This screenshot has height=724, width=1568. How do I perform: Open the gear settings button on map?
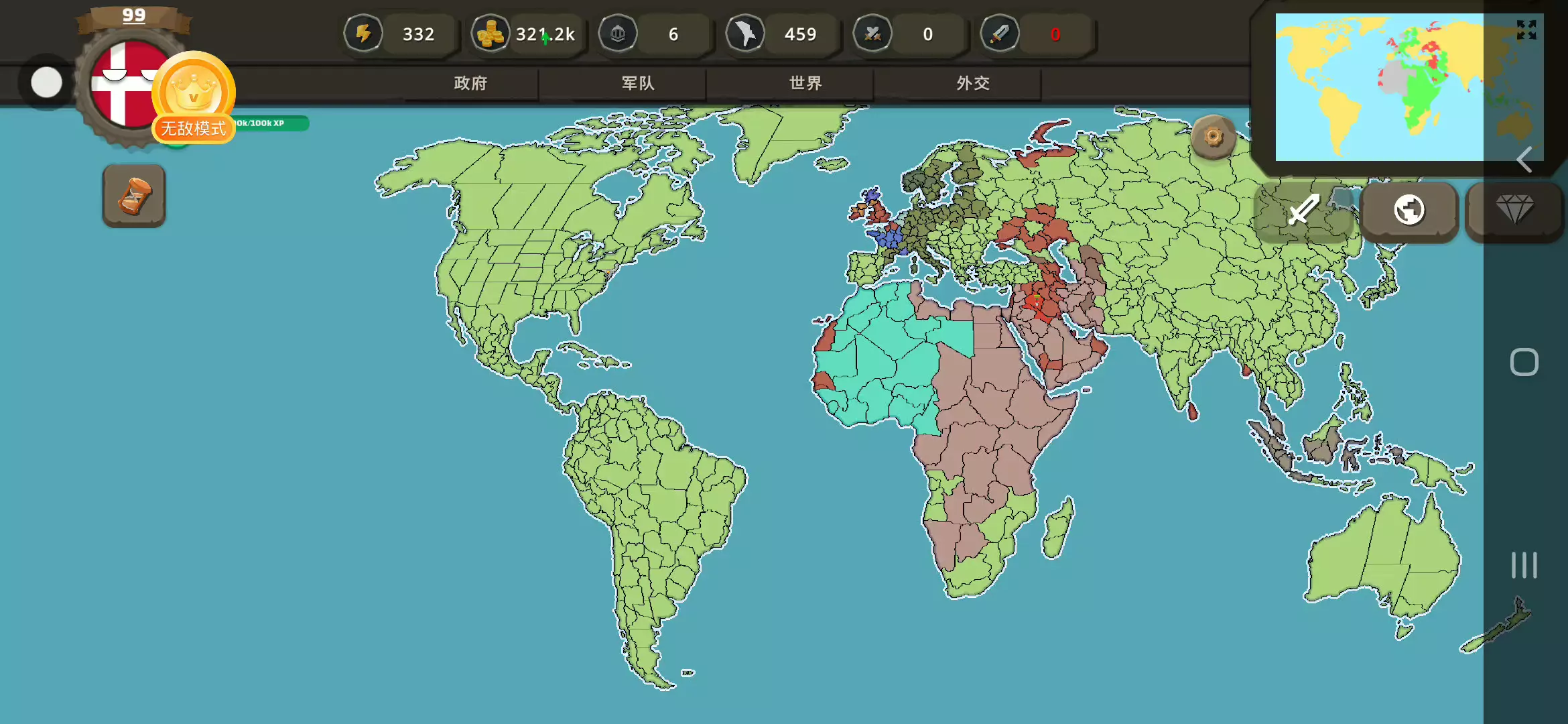1213,137
